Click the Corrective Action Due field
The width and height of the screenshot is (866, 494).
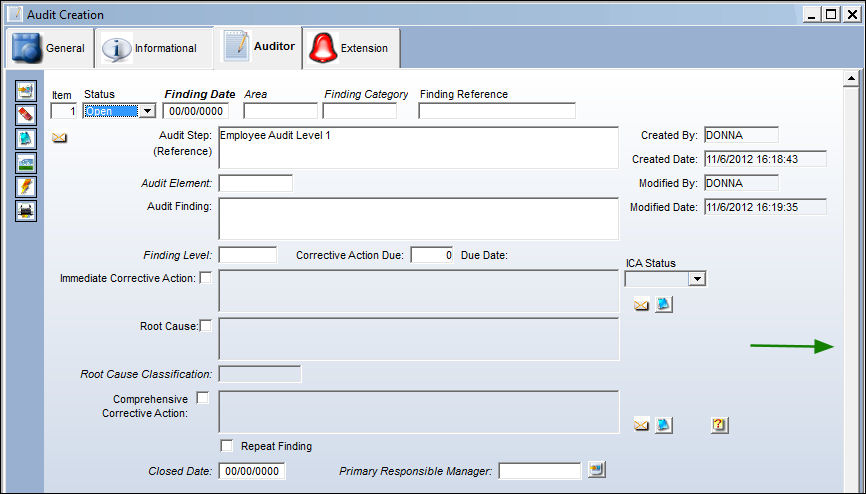tap(432, 255)
